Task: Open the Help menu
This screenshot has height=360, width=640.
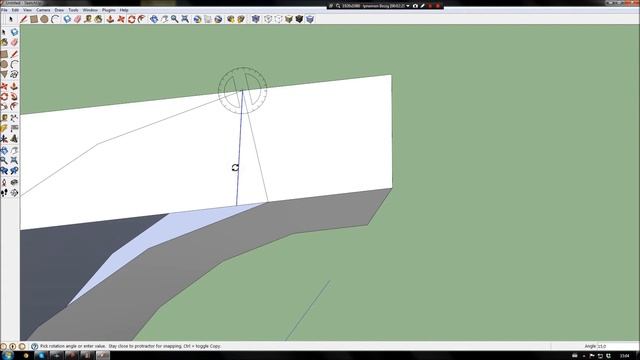Action: [x=124, y=10]
